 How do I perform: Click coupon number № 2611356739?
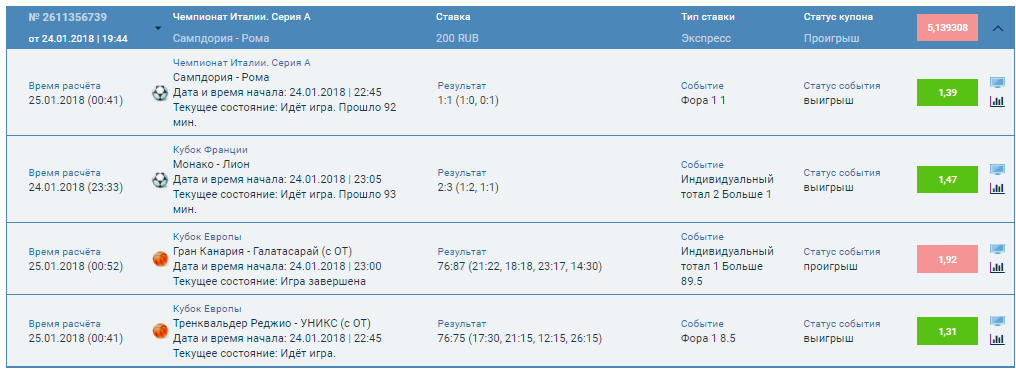point(68,17)
